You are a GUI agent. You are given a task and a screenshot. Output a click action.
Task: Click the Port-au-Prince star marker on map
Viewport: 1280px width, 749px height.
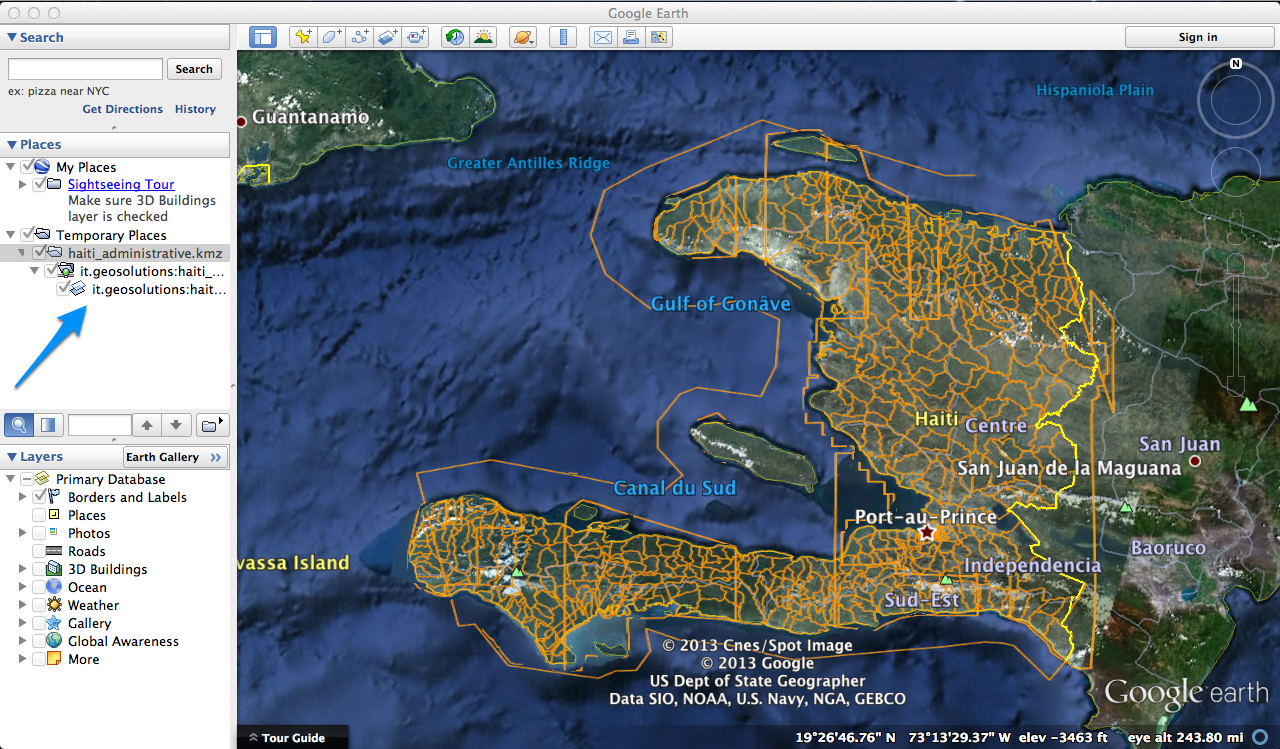click(x=927, y=533)
